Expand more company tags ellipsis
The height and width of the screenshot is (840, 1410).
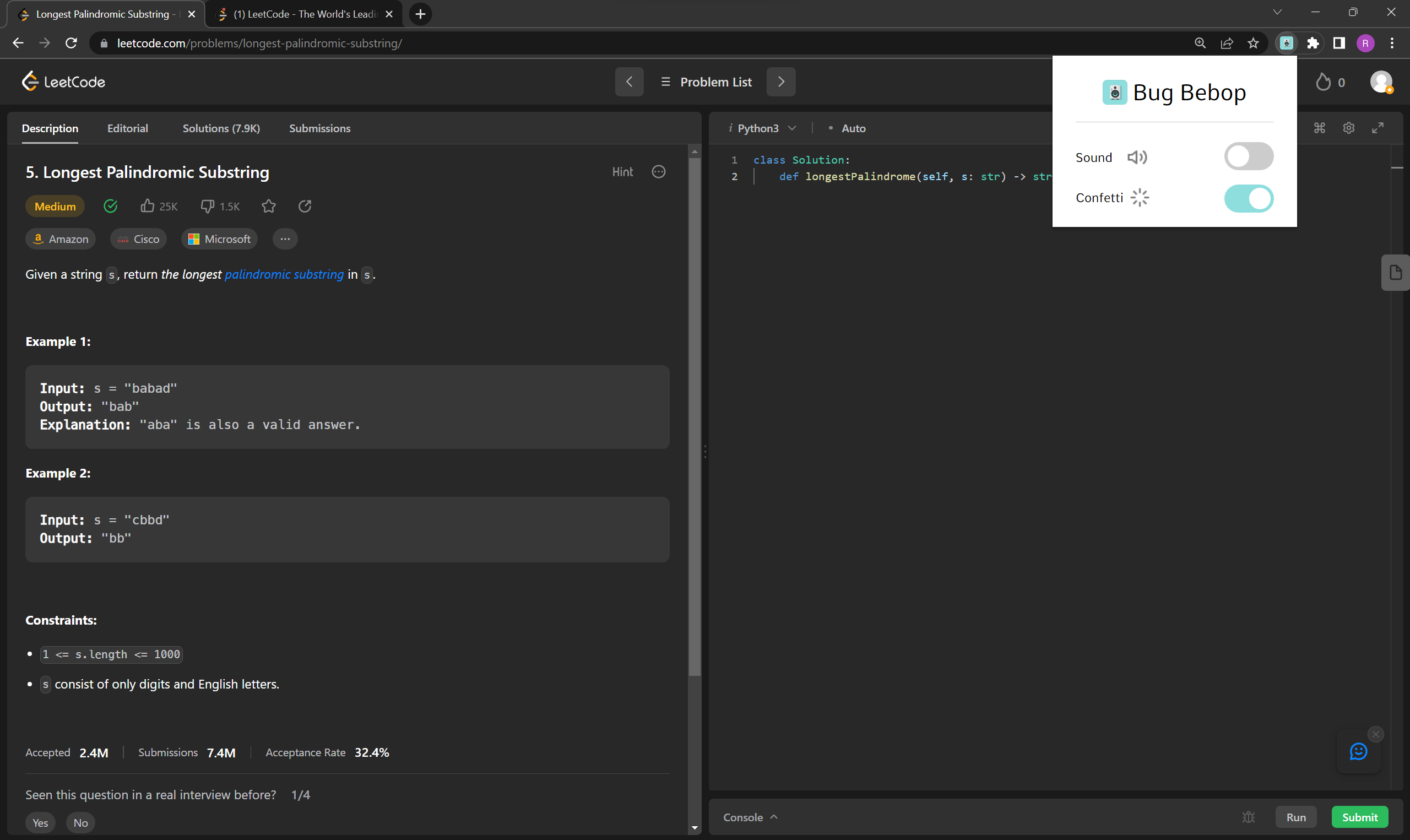pos(285,239)
